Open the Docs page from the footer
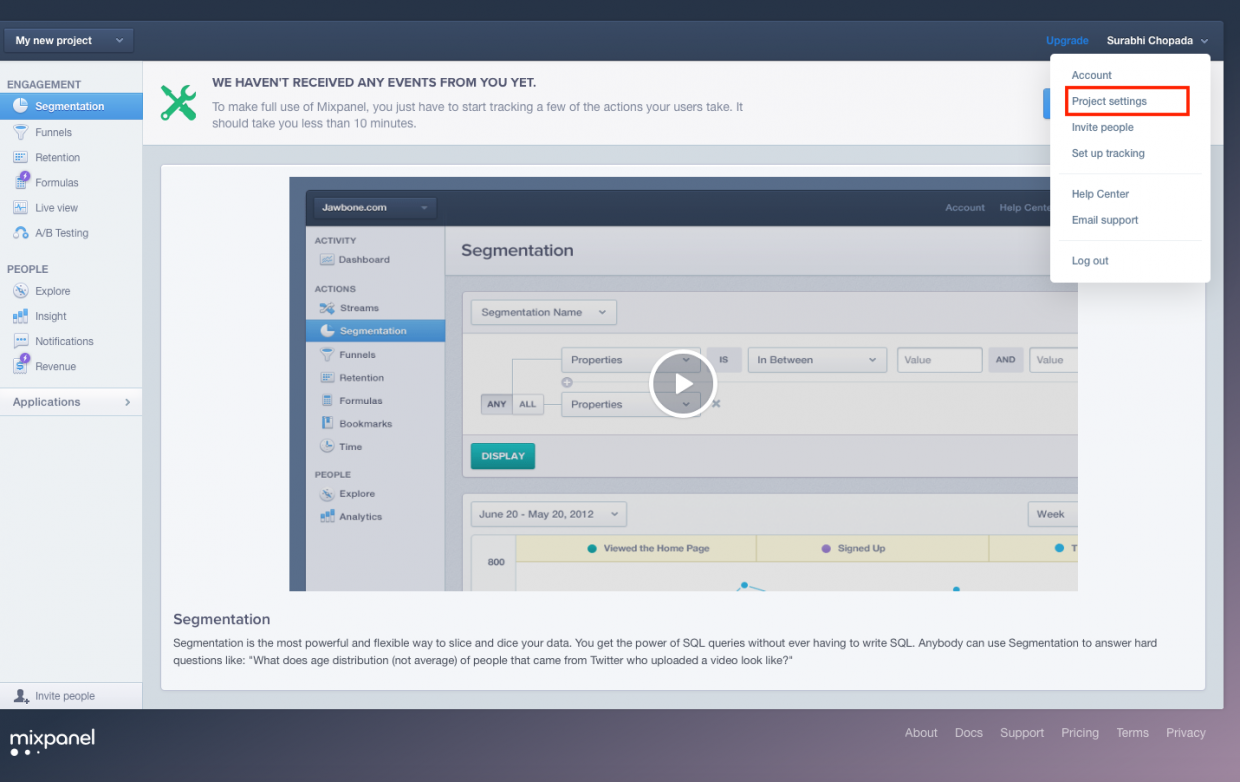Viewport: 1240px width, 782px height. click(968, 732)
